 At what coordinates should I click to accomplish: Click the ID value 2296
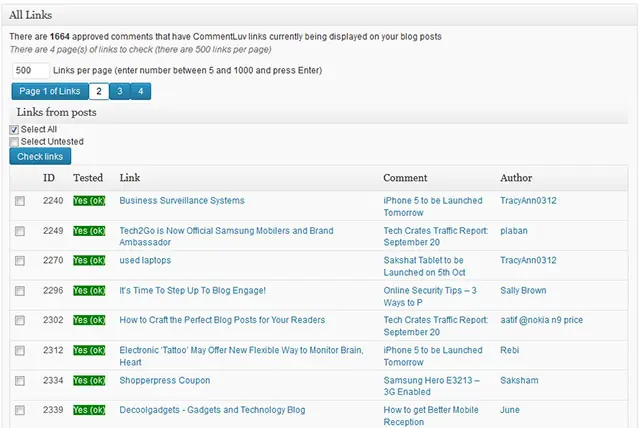pos(53,291)
